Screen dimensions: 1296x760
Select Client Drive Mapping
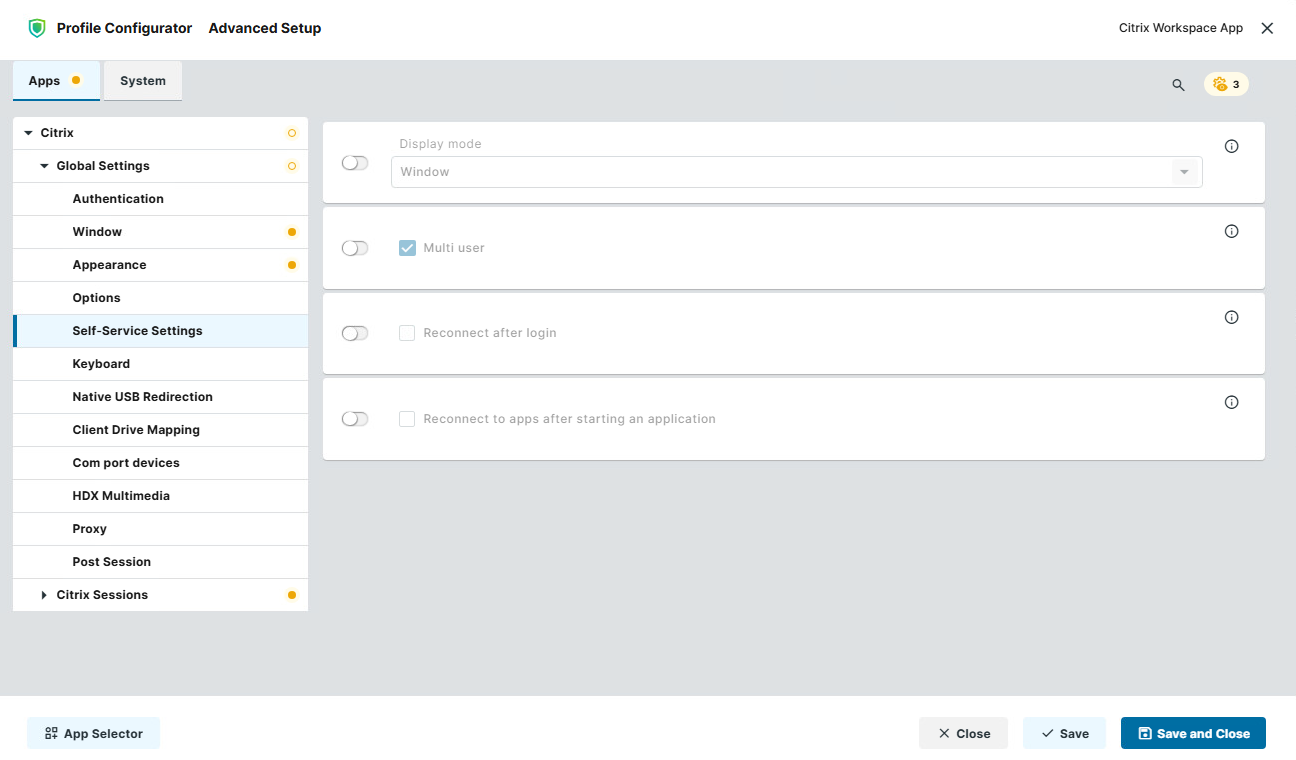(x=160, y=430)
